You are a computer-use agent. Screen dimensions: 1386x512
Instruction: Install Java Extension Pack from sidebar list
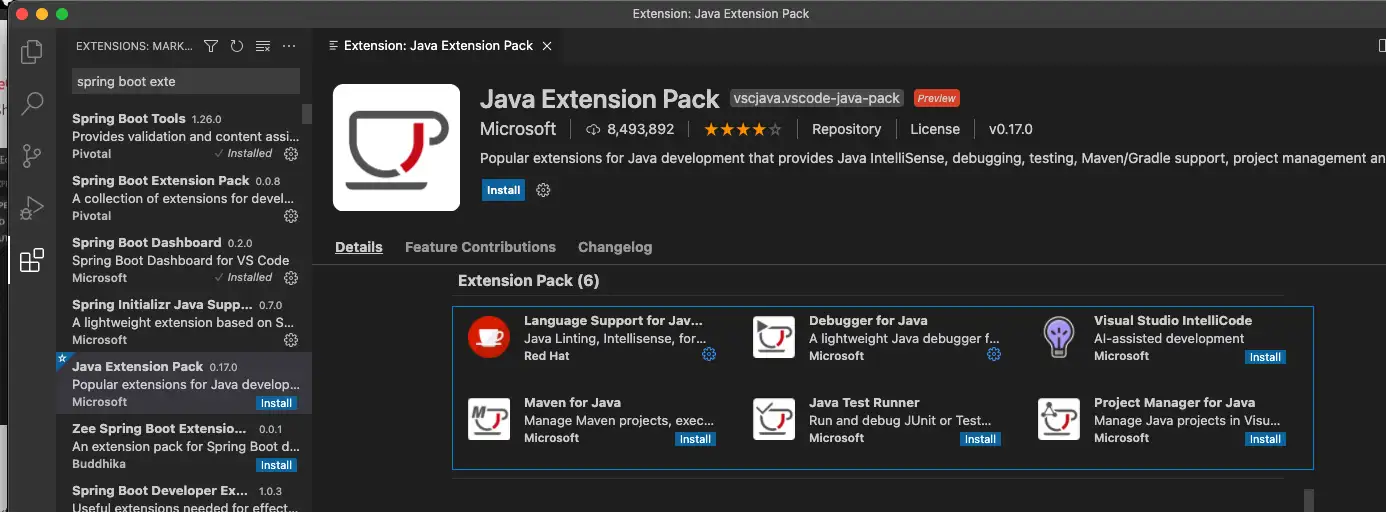click(x=277, y=403)
